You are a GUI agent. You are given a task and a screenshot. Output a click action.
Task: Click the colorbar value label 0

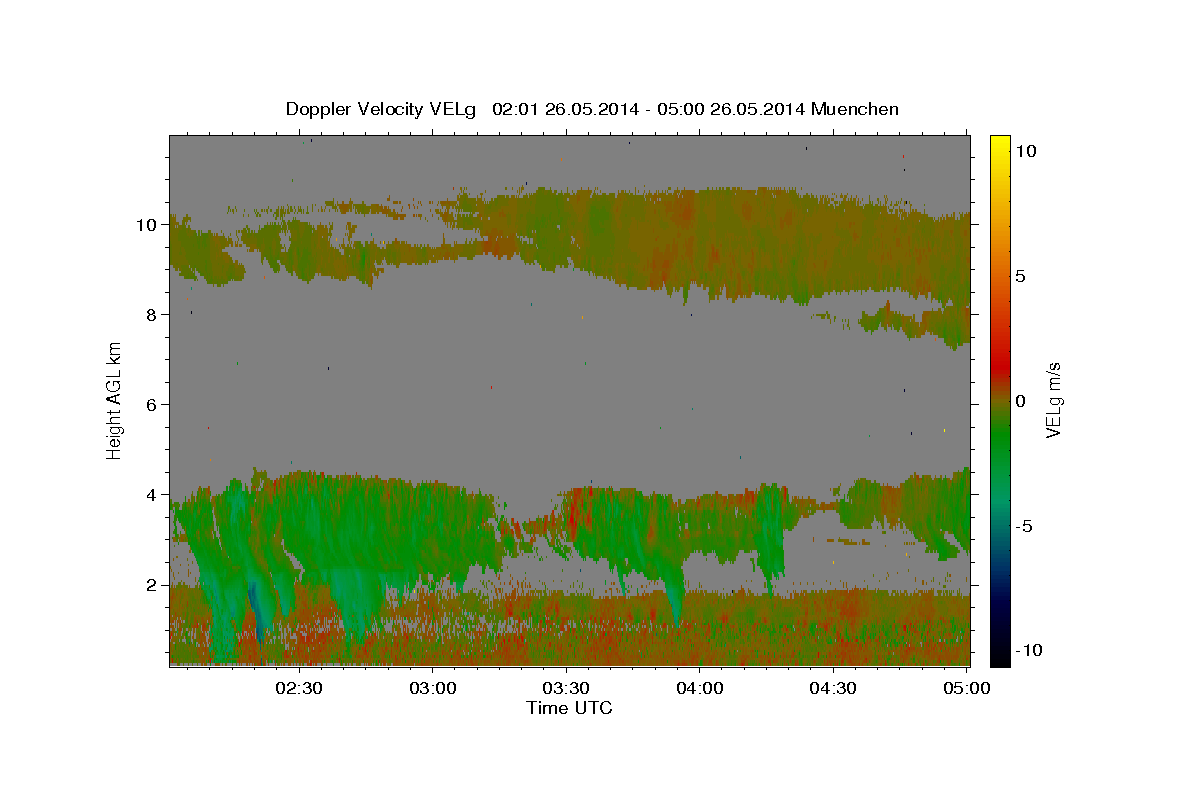[x=1021, y=401]
